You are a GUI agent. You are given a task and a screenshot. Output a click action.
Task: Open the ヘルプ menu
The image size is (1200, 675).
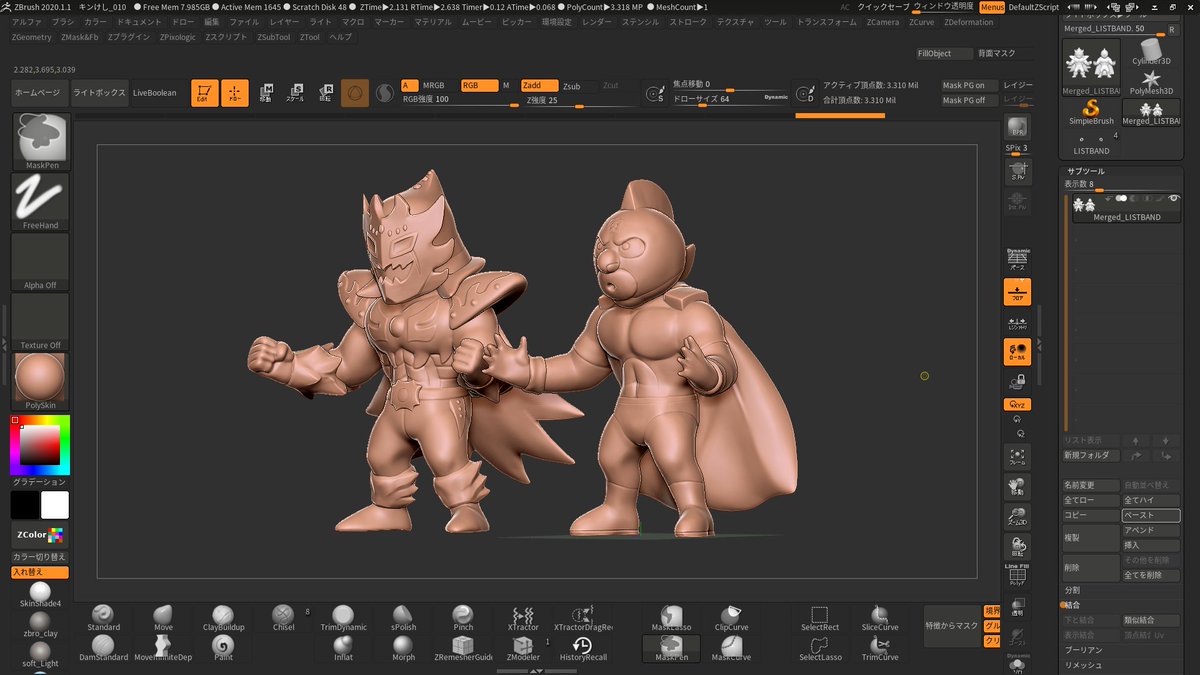(x=340, y=37)
